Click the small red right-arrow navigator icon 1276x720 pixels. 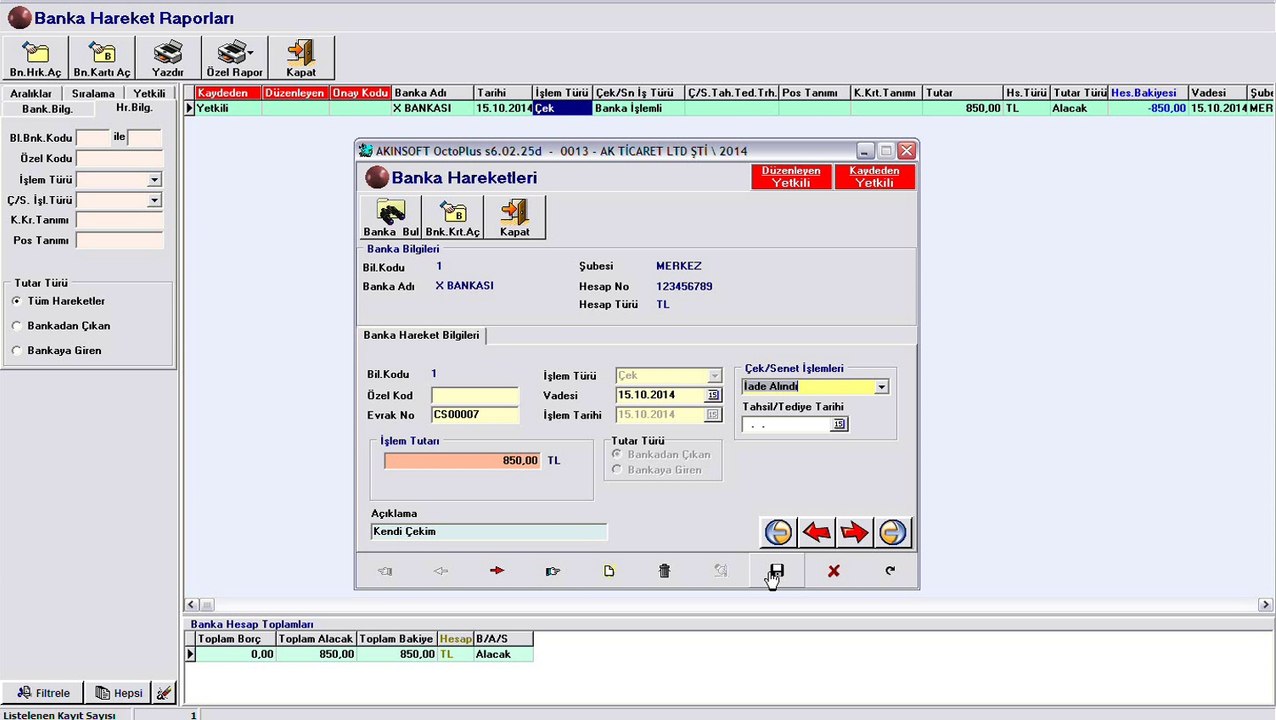[497, 571]
